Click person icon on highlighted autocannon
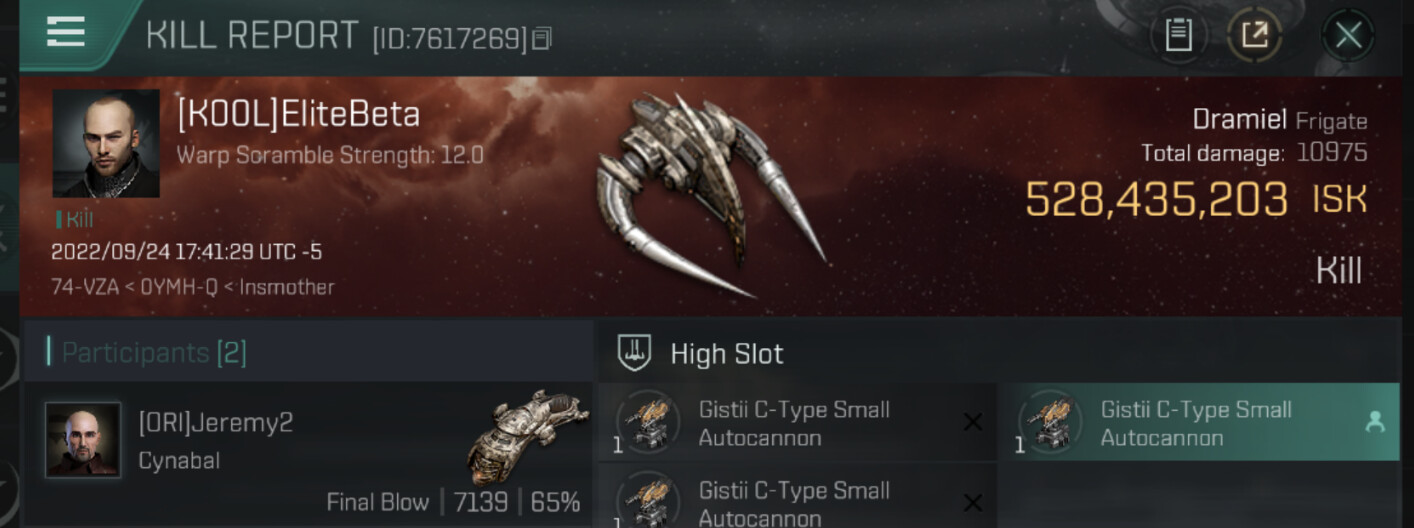The image size is (1414, 528). point(1375,422)
